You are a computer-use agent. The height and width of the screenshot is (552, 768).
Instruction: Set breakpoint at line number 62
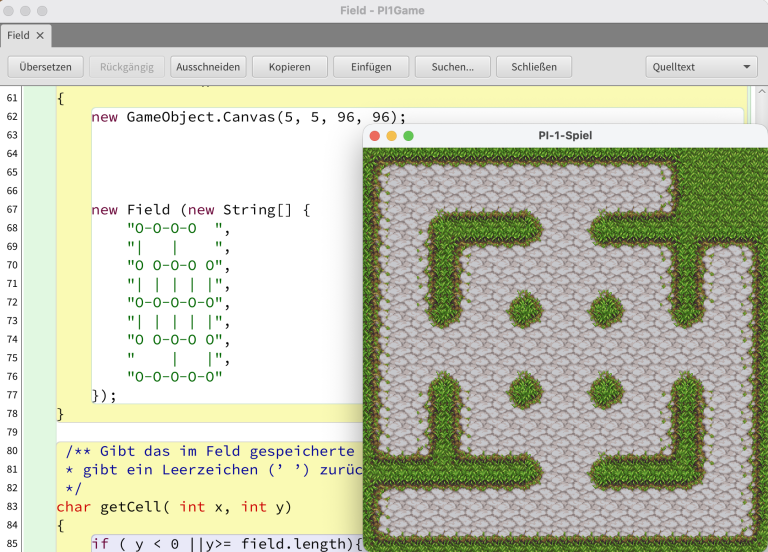point(12,117)
